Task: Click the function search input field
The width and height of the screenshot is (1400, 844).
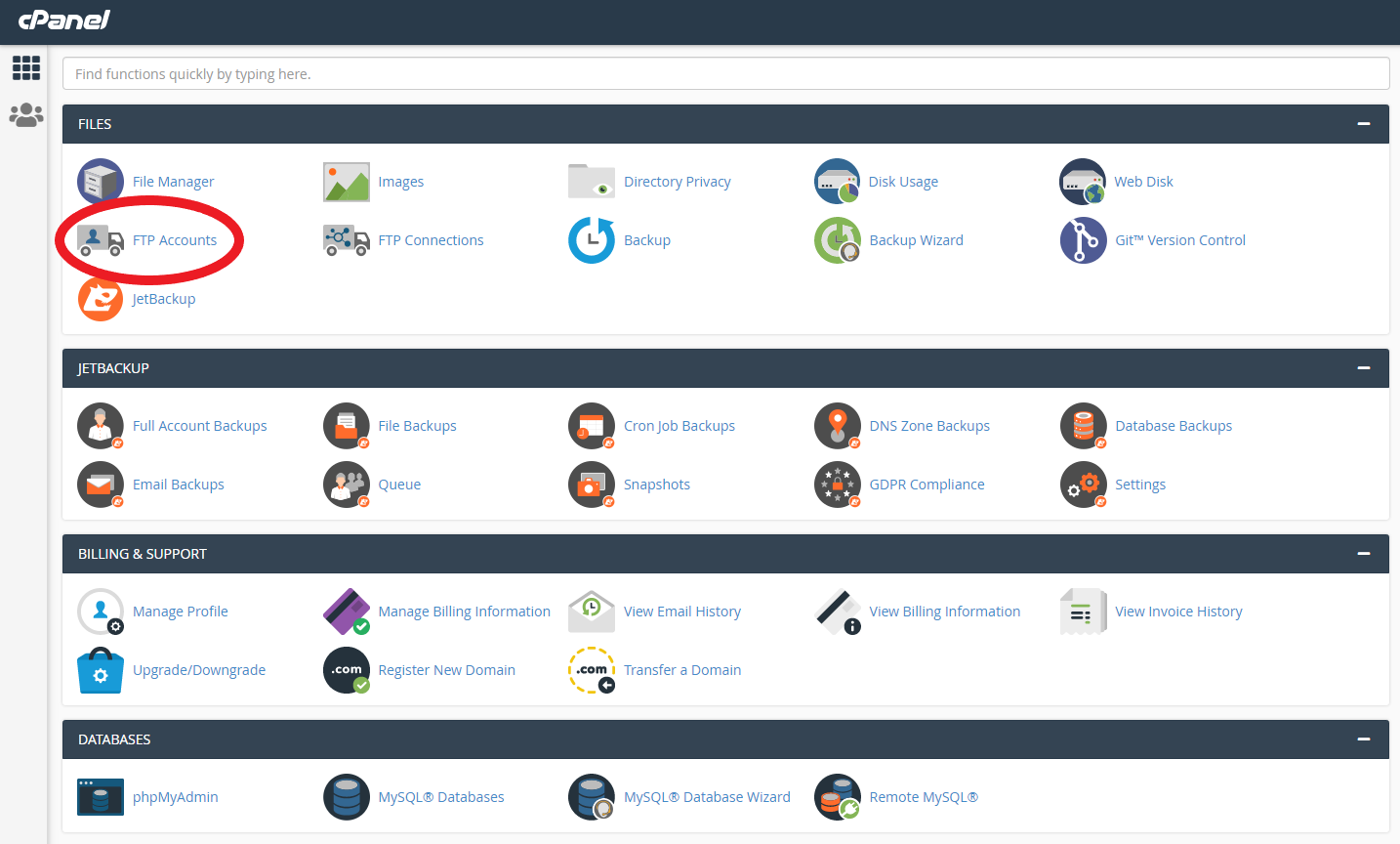Action: [x=725, y=72]
